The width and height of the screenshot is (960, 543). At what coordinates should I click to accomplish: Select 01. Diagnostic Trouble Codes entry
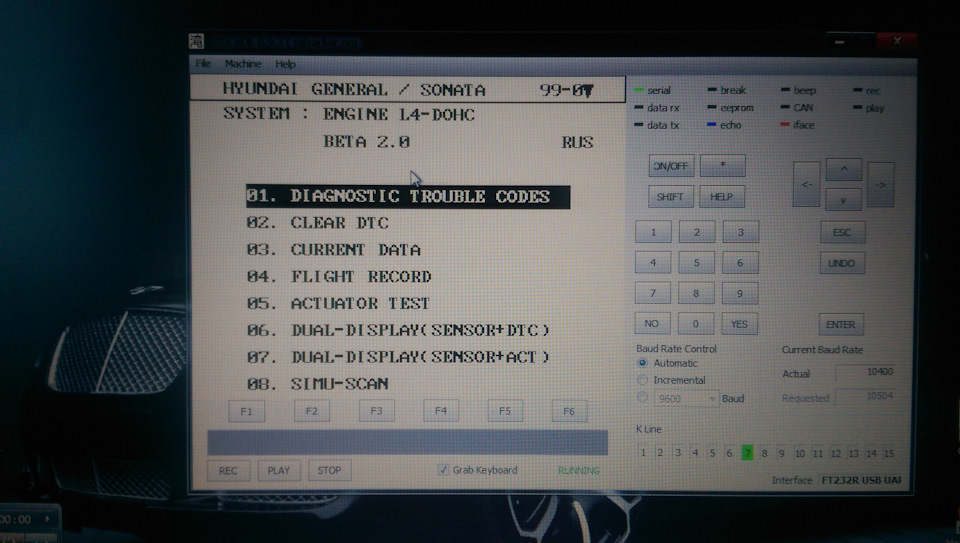pos(408,197)
